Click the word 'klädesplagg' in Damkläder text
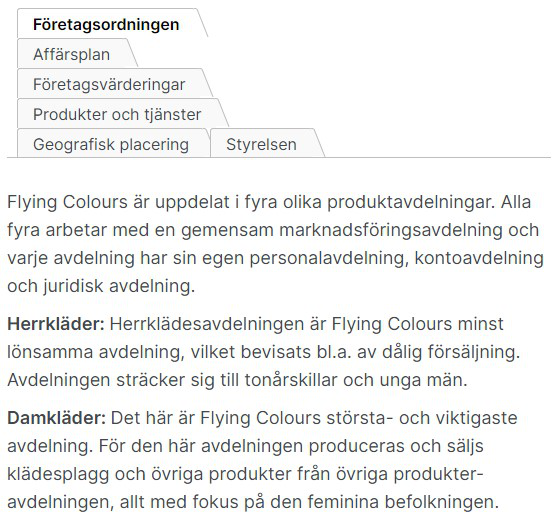This screenshot has width=555, height=520. coord(58,474)
